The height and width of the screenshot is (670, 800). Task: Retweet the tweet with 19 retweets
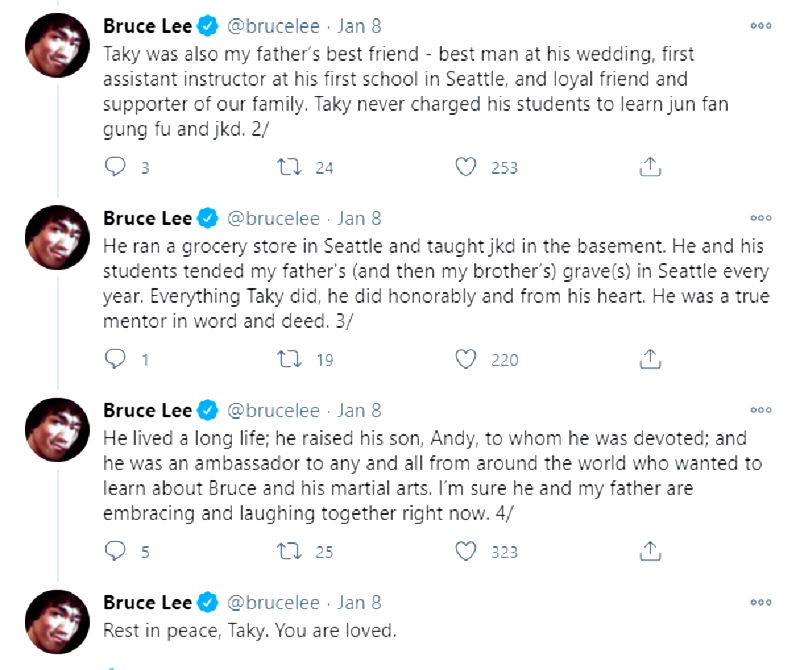pyautogui.click(x=288, y=359)
